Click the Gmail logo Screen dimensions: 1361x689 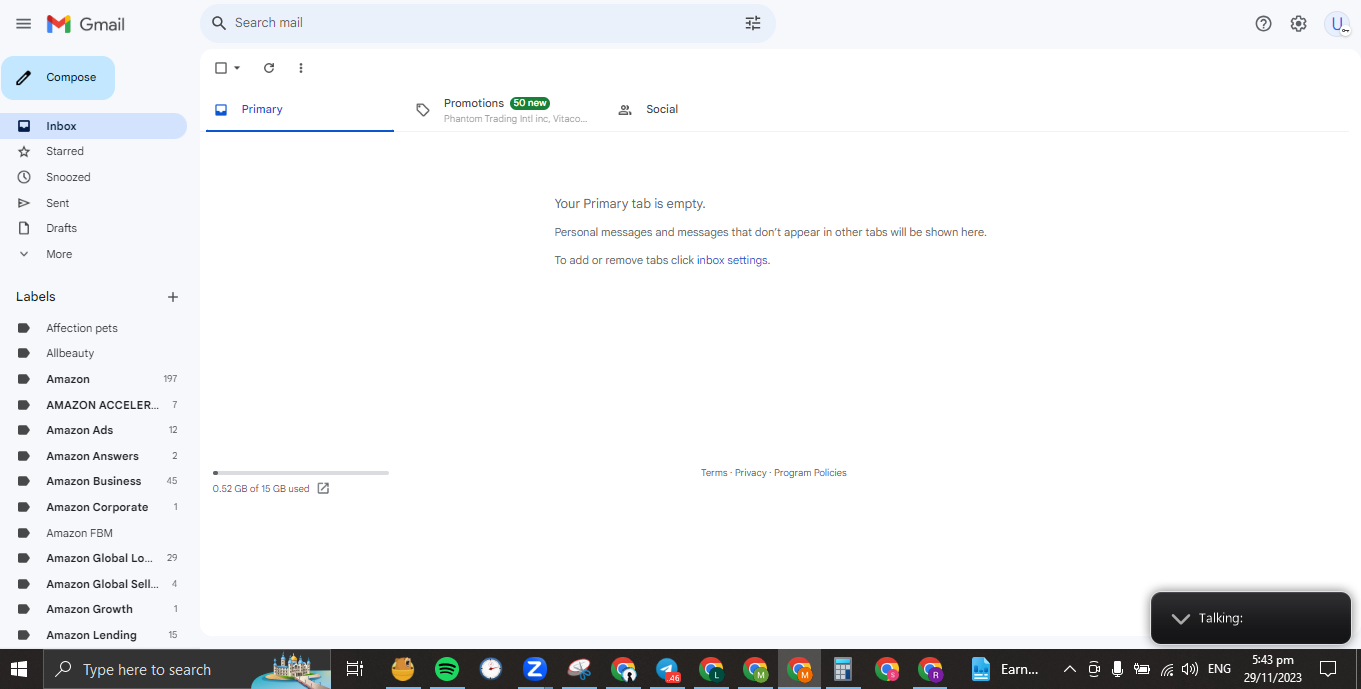[86, 23]
